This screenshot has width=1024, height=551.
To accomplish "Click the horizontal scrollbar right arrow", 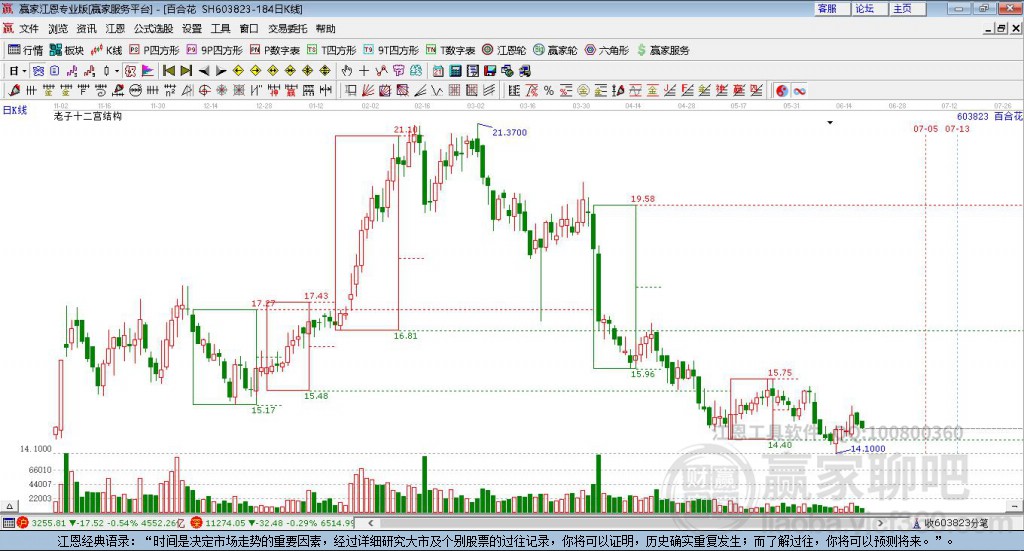I will (880, 523).
